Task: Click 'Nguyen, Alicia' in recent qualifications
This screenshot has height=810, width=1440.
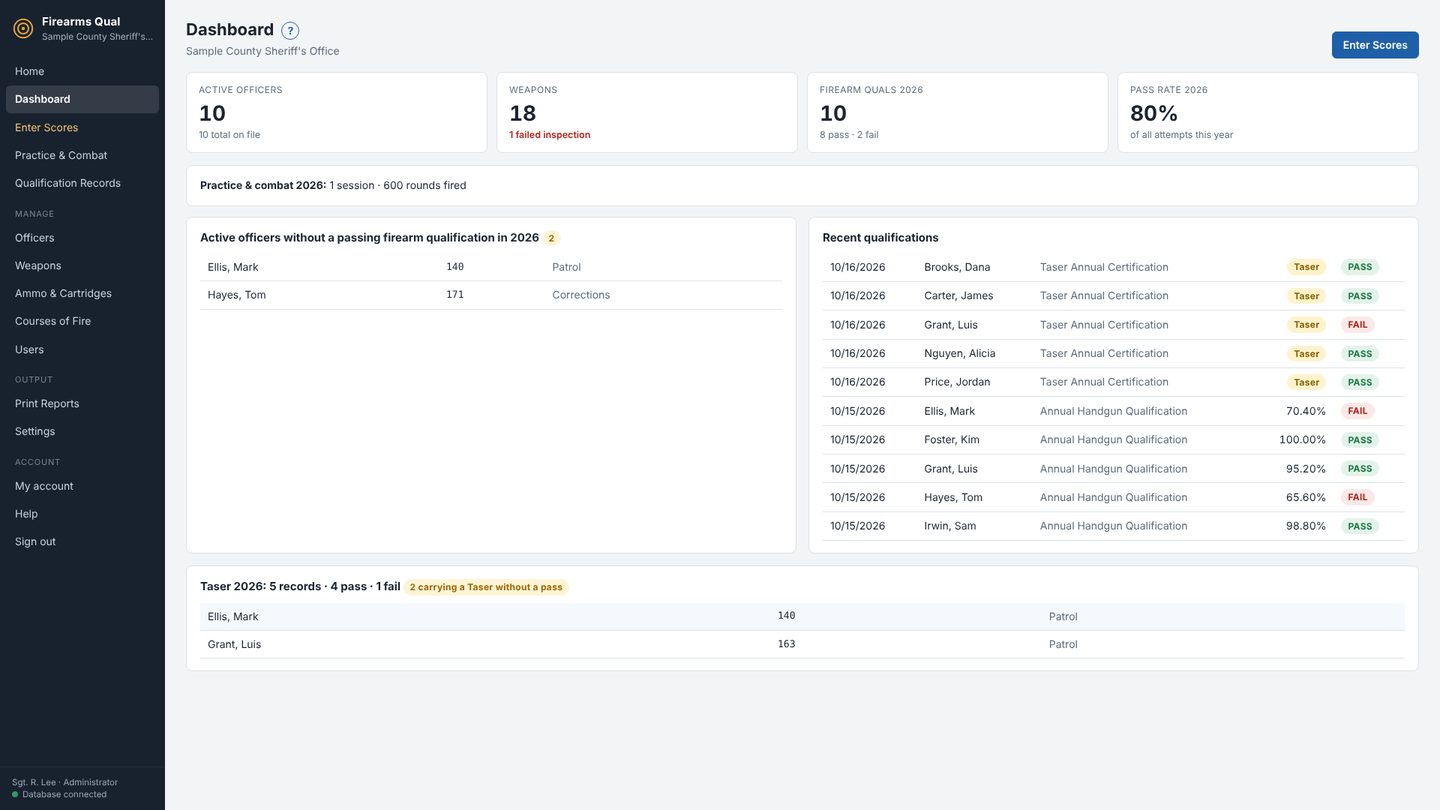Action: [x=960, y=353]
